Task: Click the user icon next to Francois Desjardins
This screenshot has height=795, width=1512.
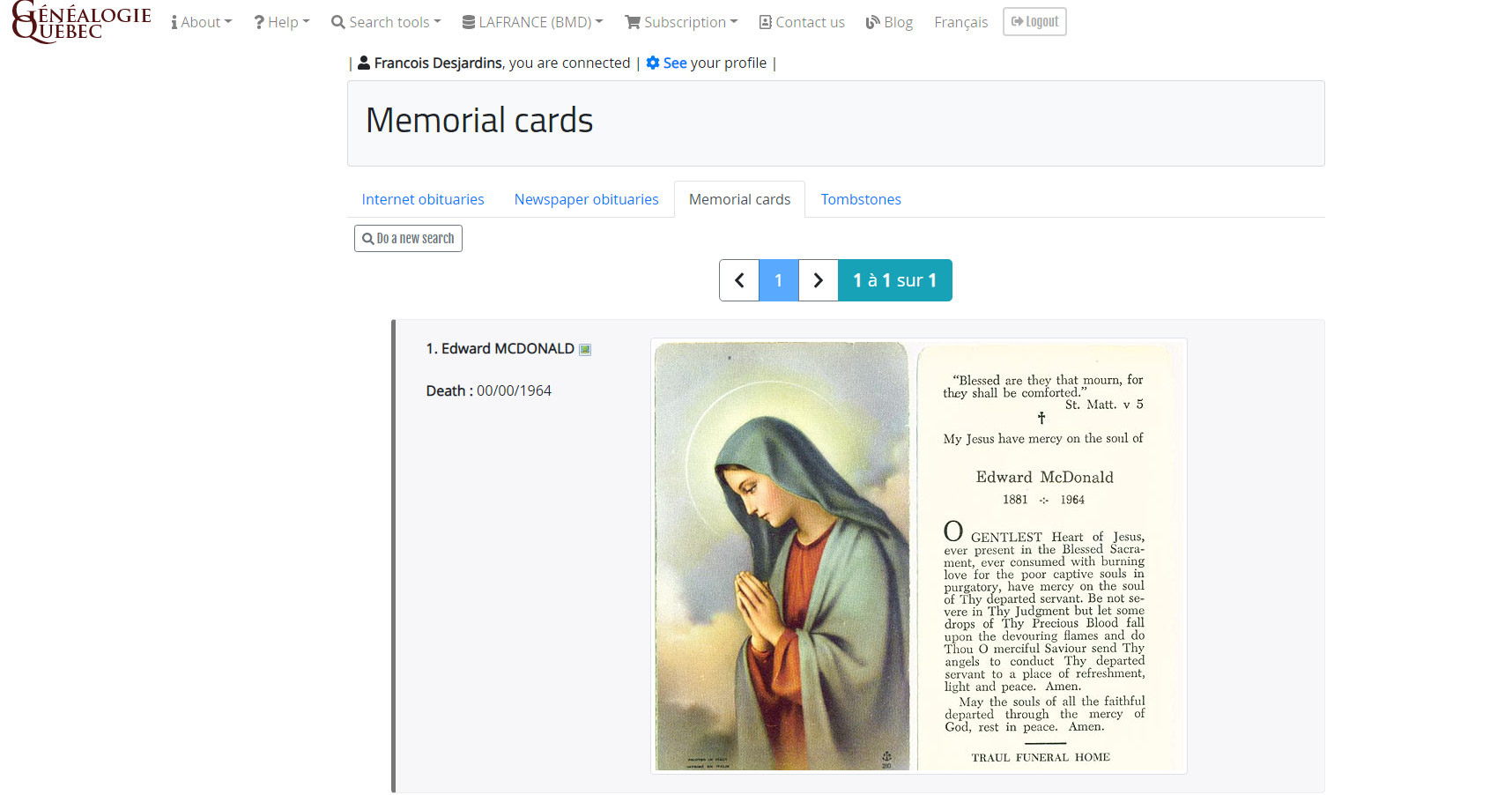Action: click(x=364, y=63)
